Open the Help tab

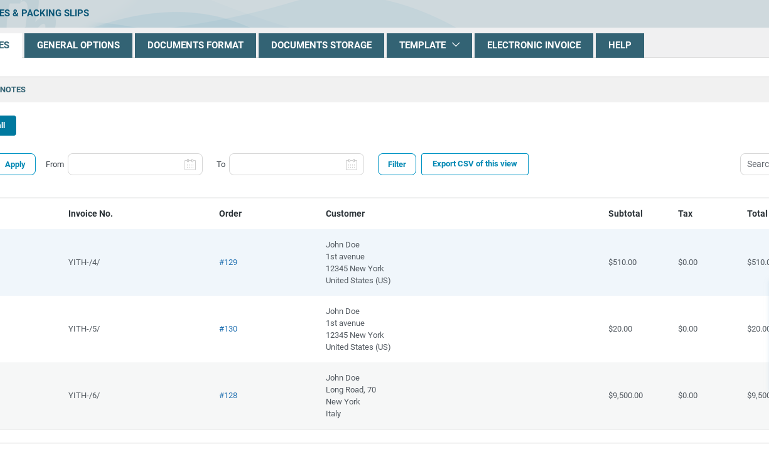coord(619,45)
